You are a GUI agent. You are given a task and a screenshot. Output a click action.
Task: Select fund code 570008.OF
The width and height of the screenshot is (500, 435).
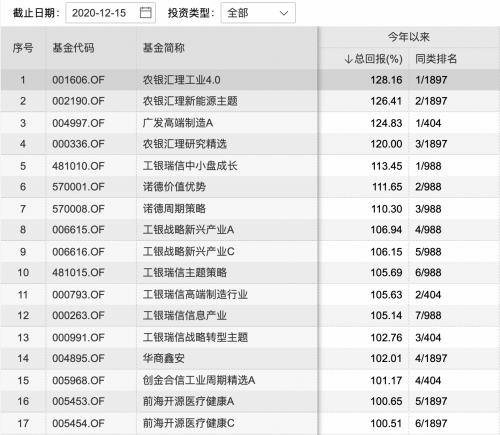(78, 209)
